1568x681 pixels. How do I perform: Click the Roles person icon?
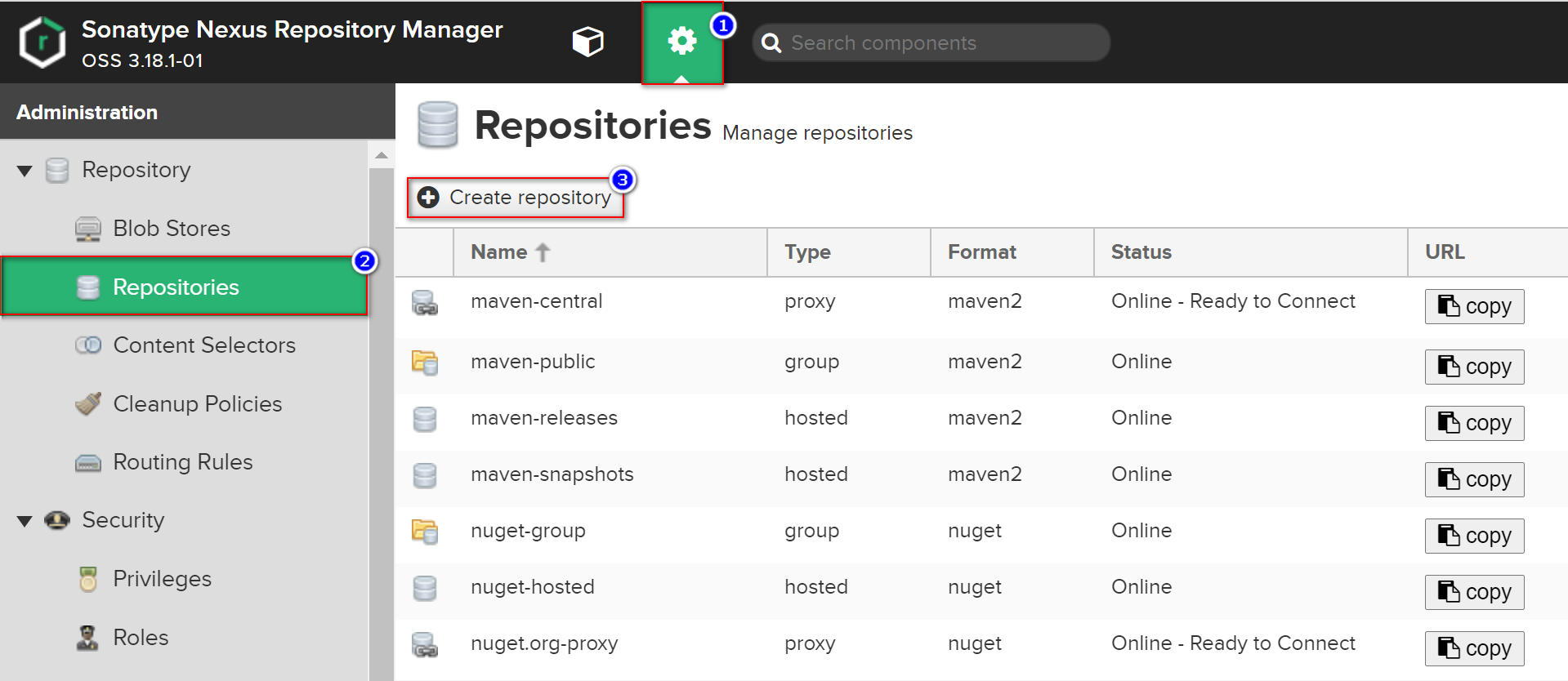click(x=87, y=638)
